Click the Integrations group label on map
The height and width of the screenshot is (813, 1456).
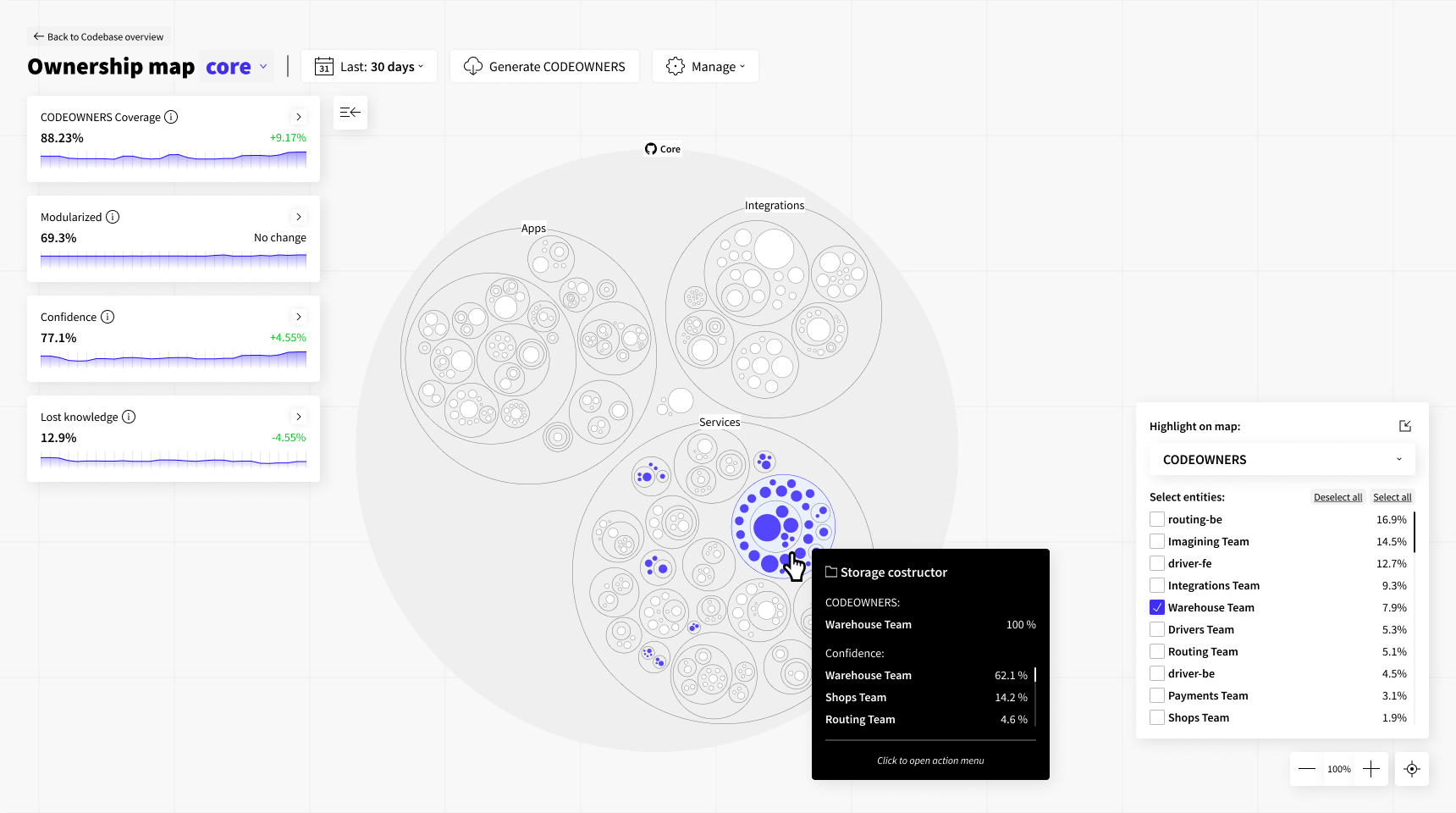tap(775, 205)
